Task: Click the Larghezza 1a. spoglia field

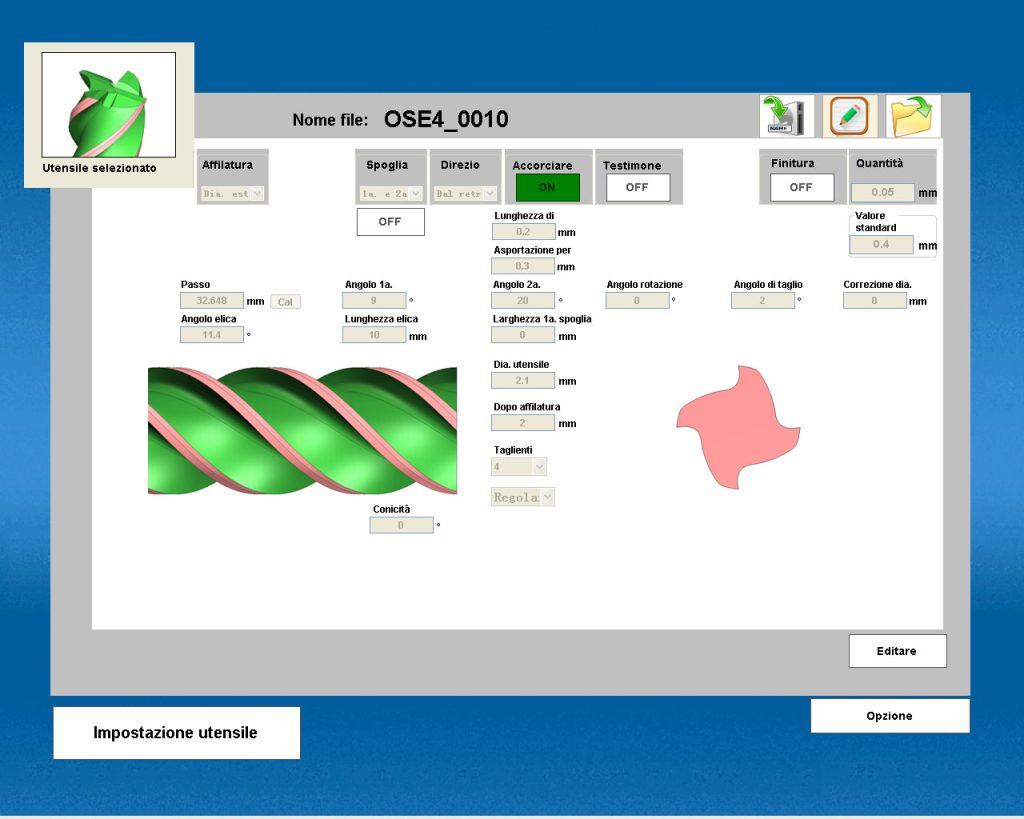Action: point(522,334)
